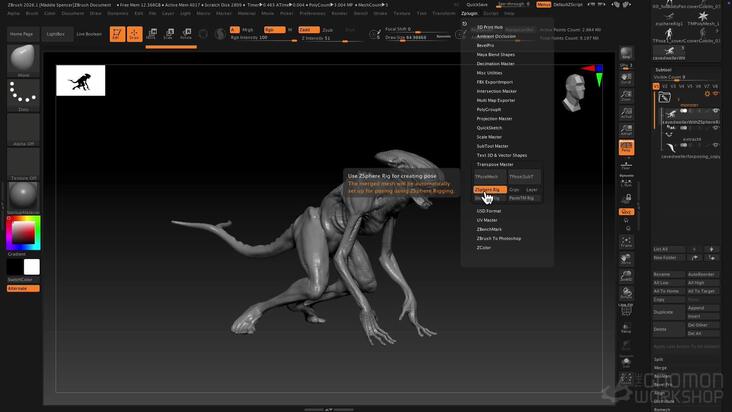Click the Duplicate subtool button
The height and width of the screenshot is (412, 732).
click(669, 312)
